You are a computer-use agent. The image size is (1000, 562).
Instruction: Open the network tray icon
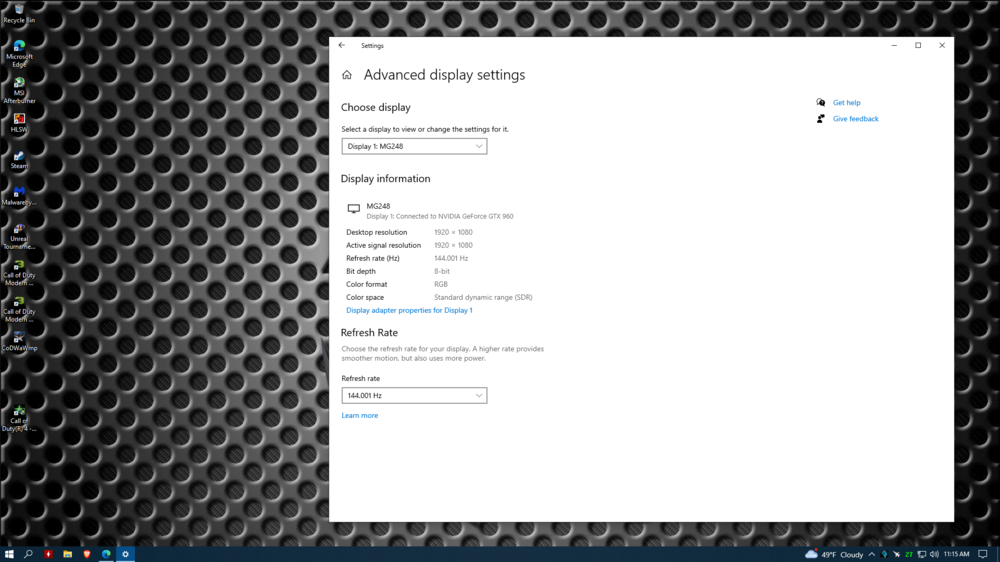click(922, 554)
